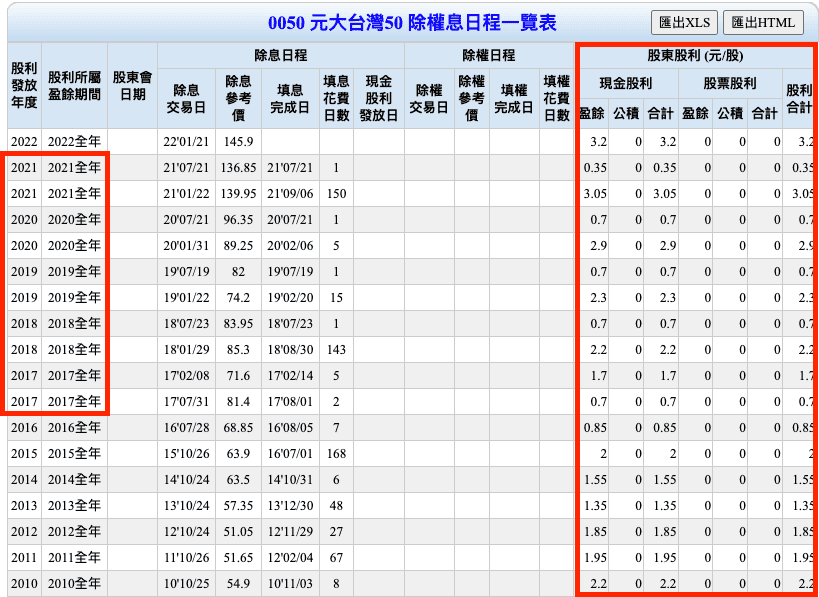Click the ex-dividend date 18'01/29
Image resolution: width=819 pixels, height=597 pixels.
186,349
